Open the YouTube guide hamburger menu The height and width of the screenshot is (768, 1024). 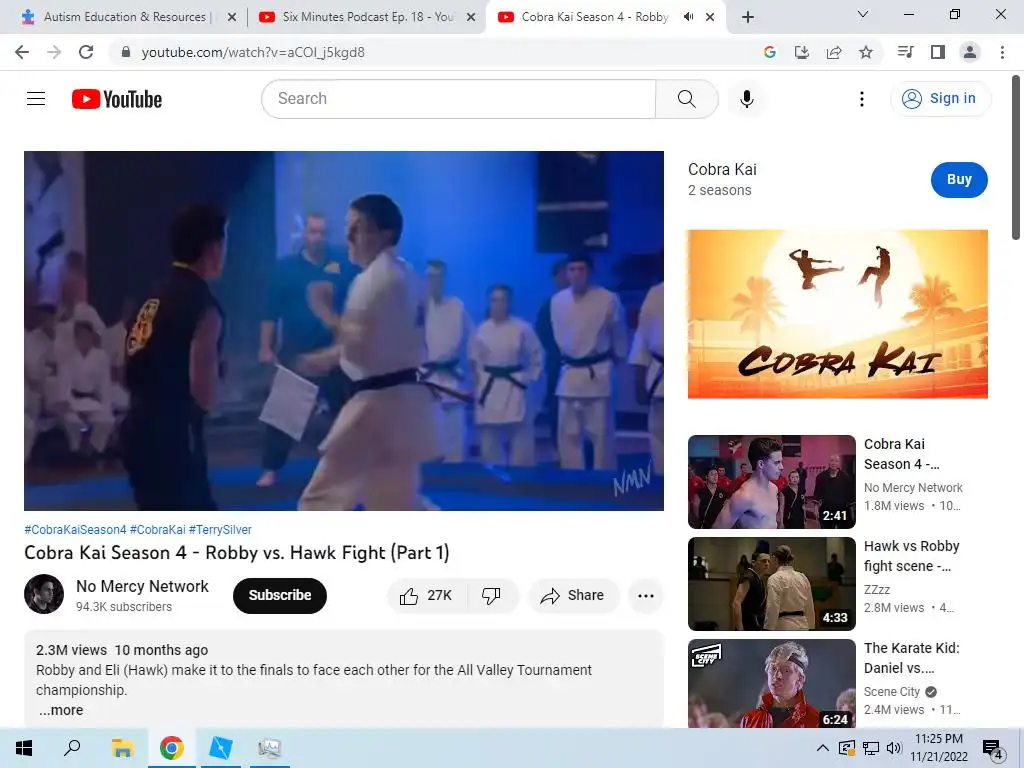(36, 99)
